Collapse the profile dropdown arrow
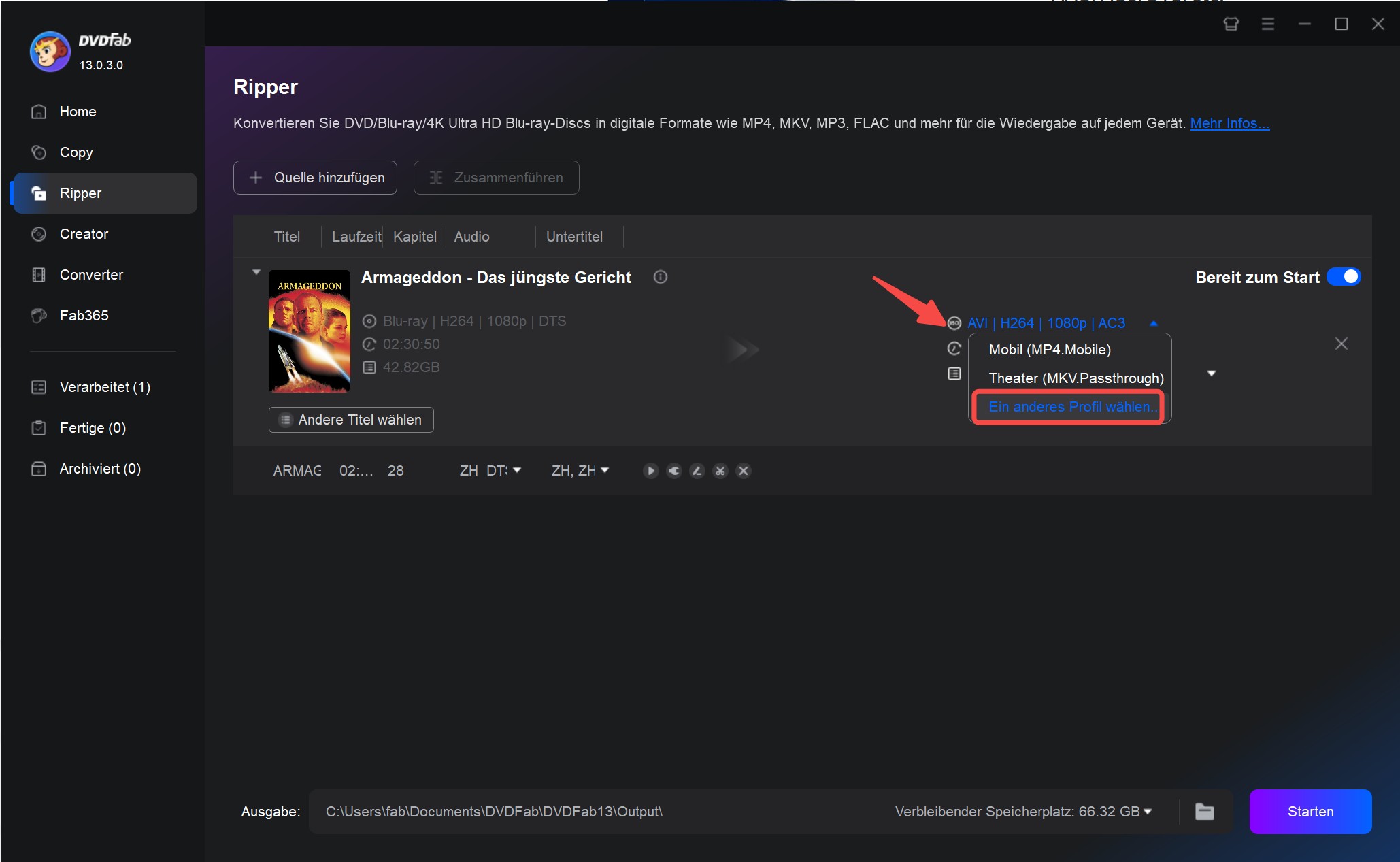The image size is (1400, 862). coord(1153,324)
